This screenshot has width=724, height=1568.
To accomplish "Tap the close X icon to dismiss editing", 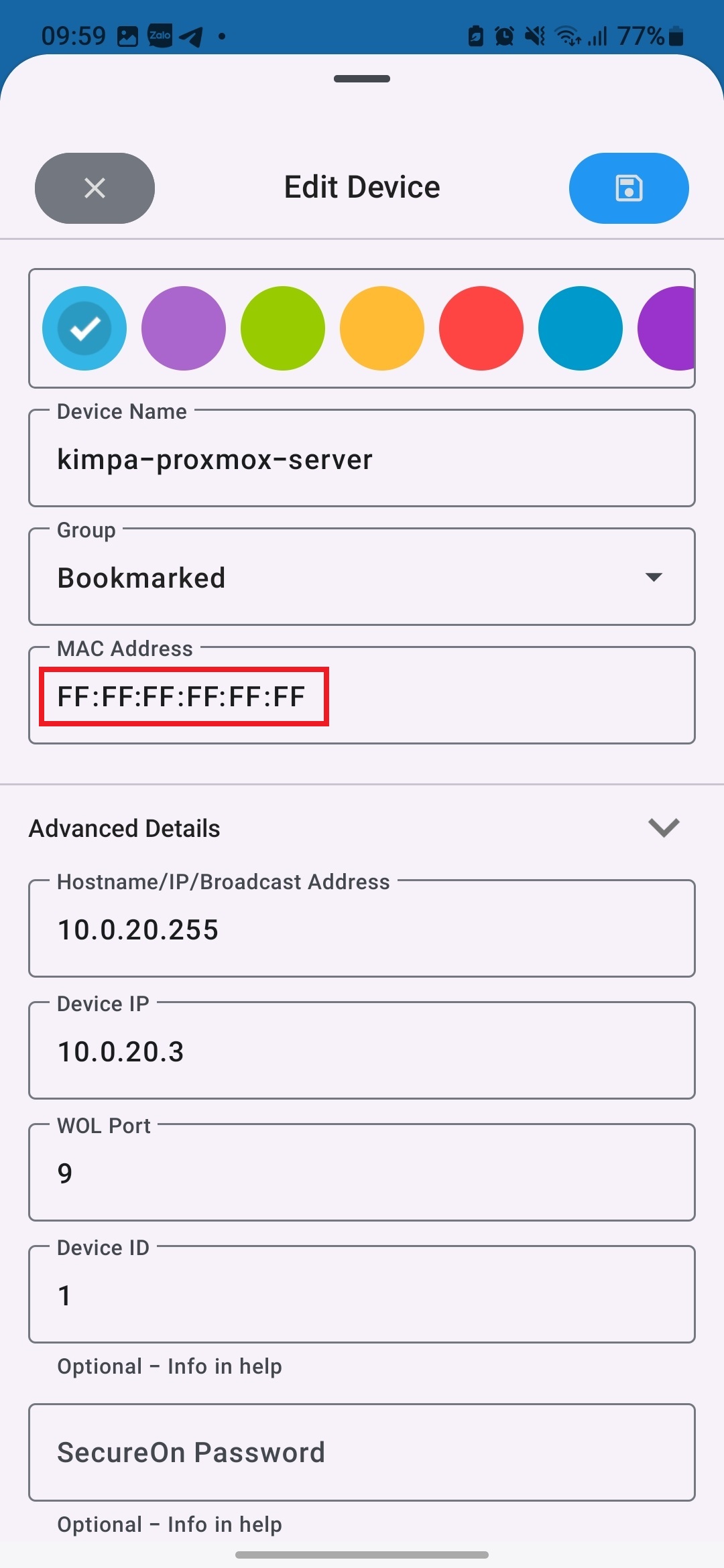I will pos(94,188).
